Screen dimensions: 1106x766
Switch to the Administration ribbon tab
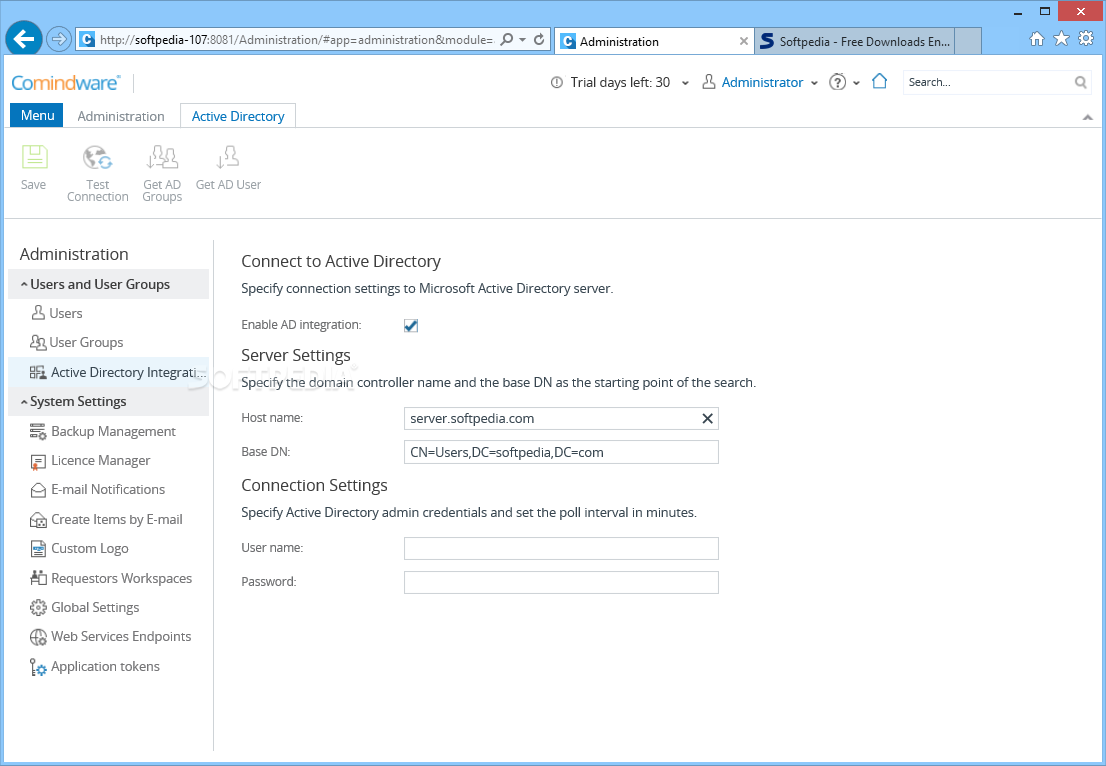(x=121, y=116)
